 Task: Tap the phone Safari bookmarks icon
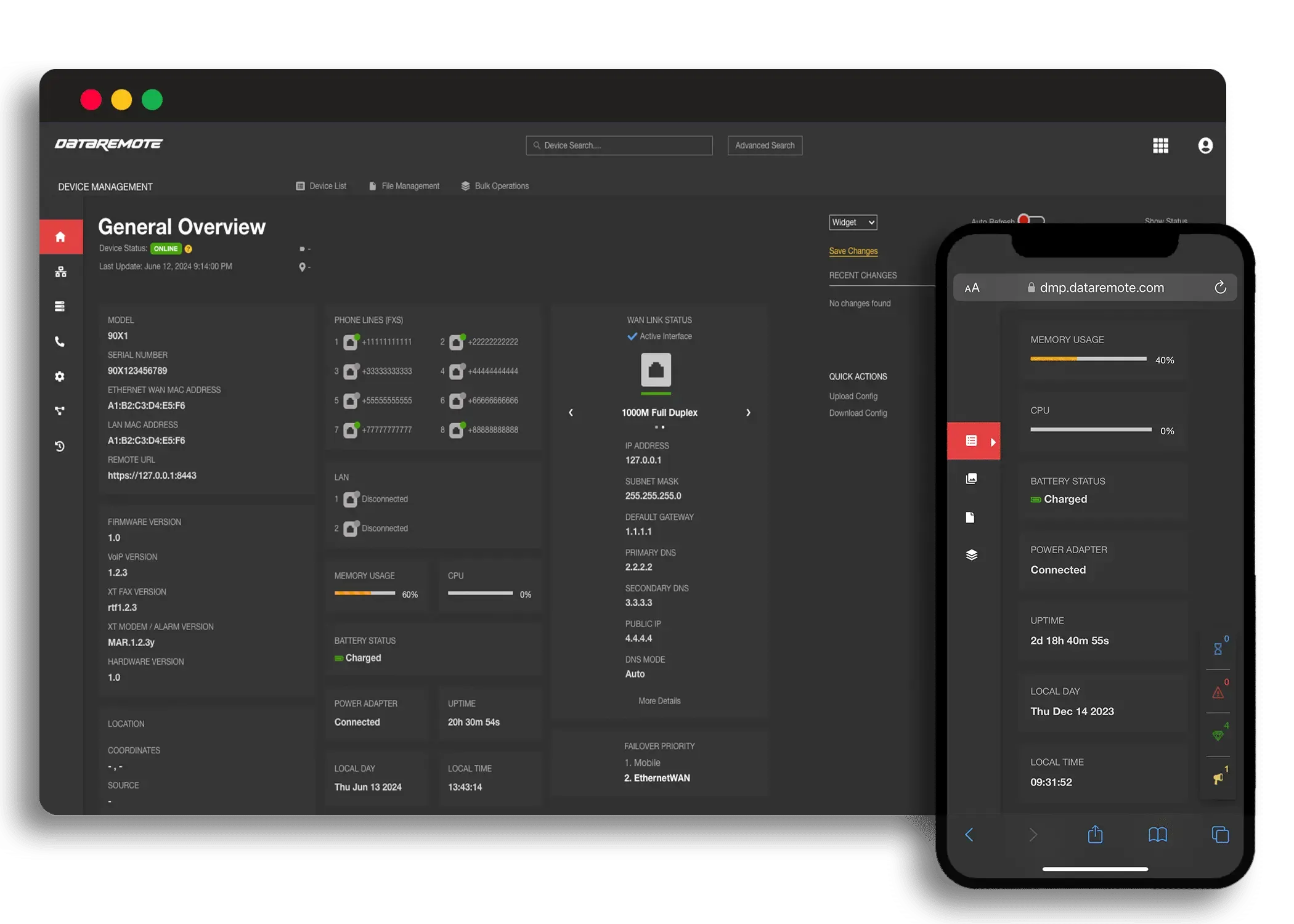tap(1158, 835)
